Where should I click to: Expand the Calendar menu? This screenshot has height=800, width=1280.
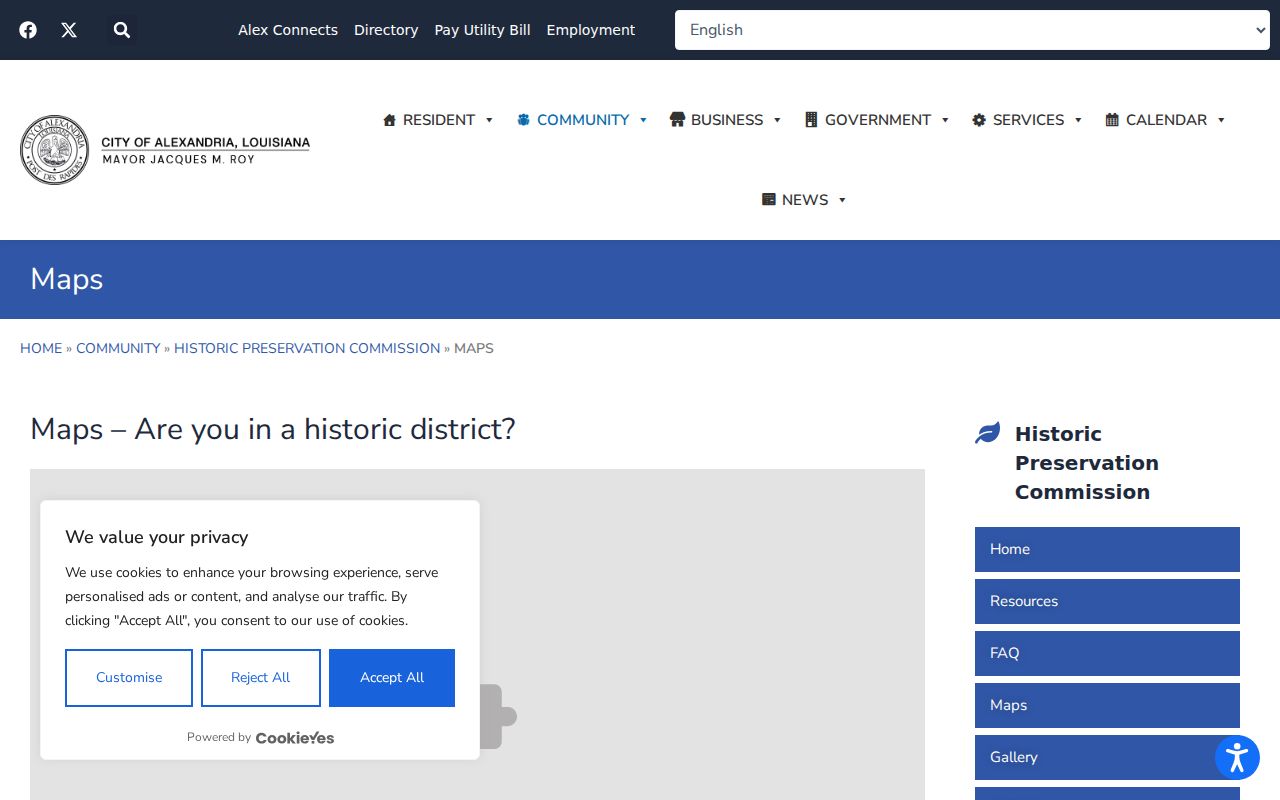pos(1165,120)
